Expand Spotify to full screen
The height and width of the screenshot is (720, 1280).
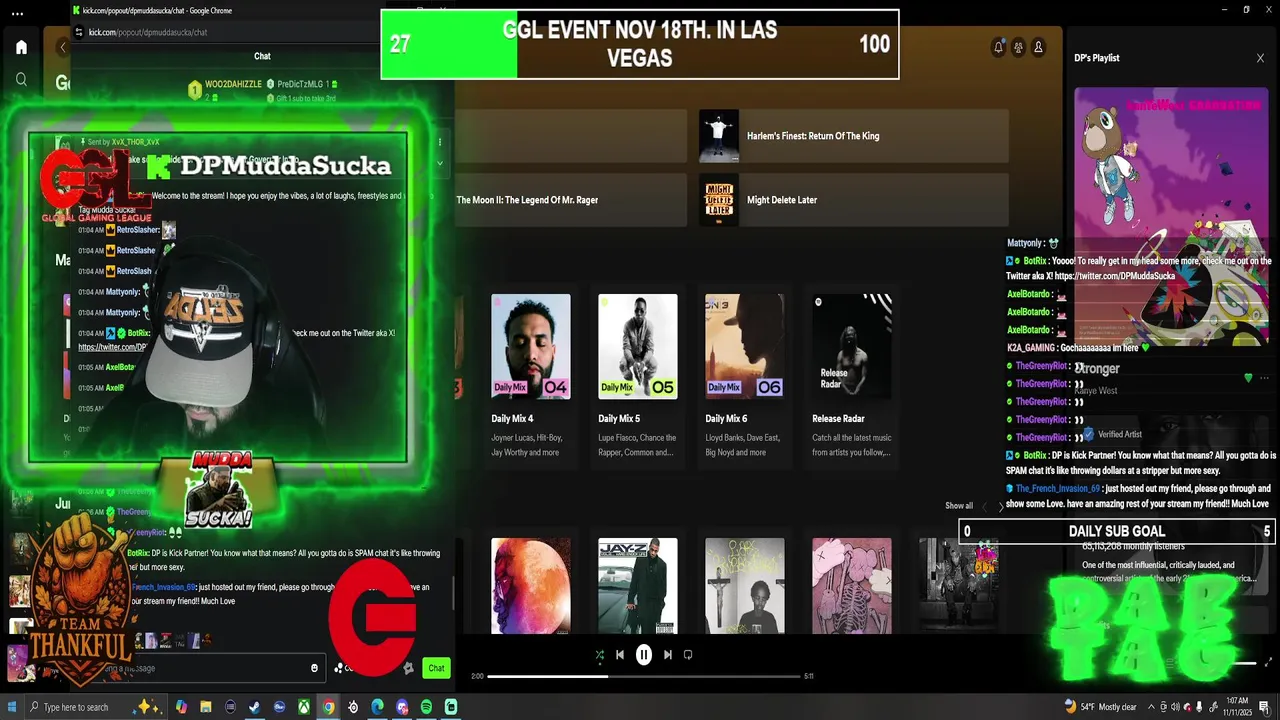tap(1269, 662)
